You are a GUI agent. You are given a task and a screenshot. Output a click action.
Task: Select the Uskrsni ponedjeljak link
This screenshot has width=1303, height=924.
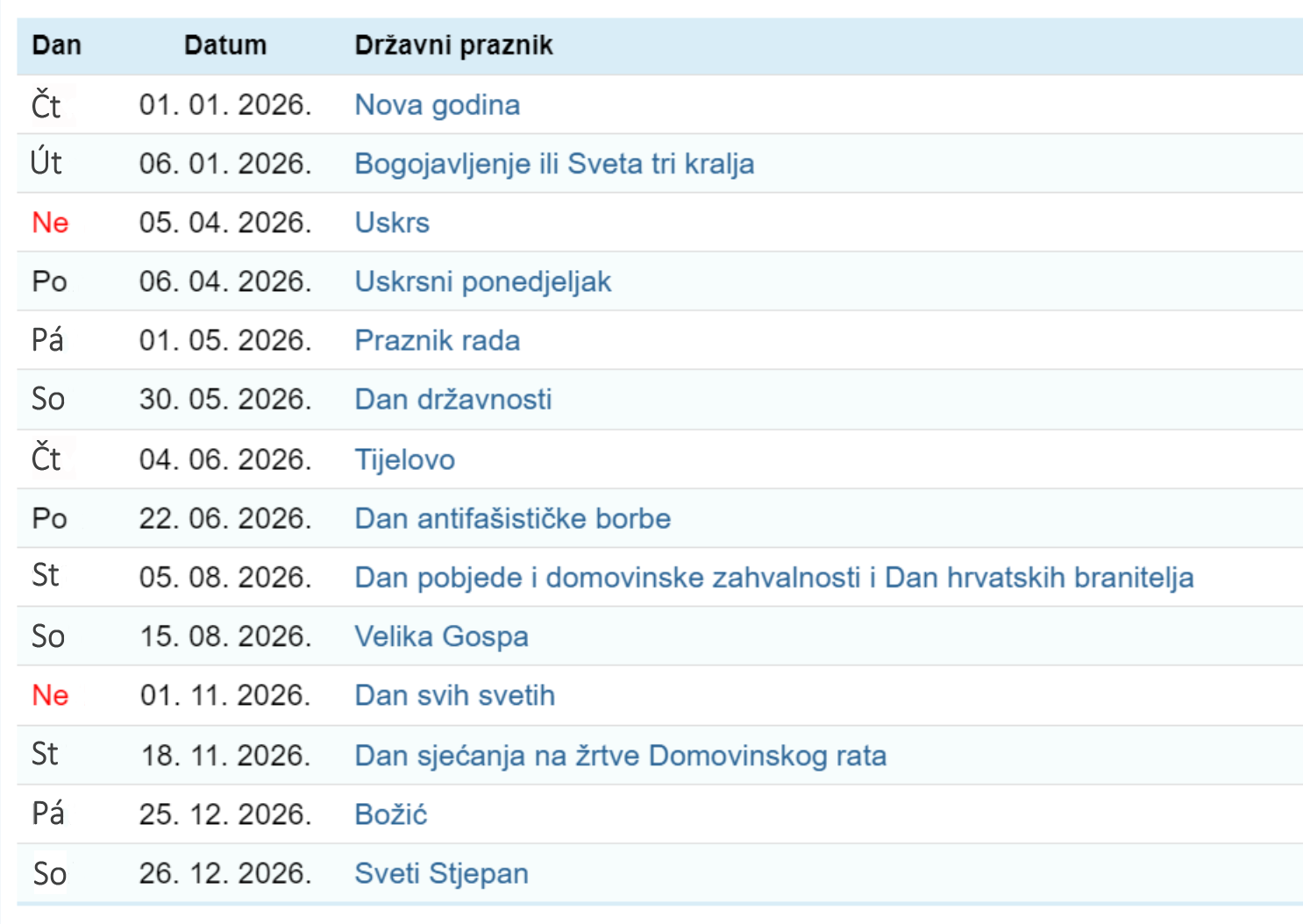tap(482, 281)
